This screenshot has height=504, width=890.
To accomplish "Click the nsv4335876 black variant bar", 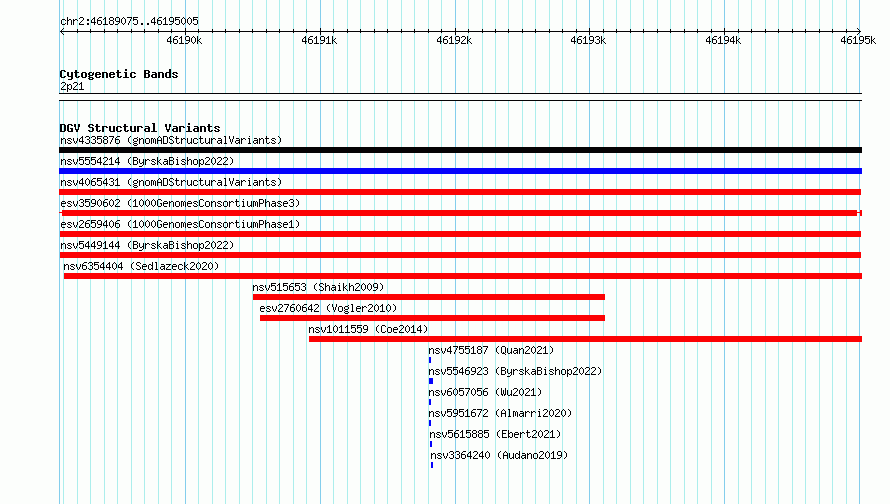I will (460, 150).
